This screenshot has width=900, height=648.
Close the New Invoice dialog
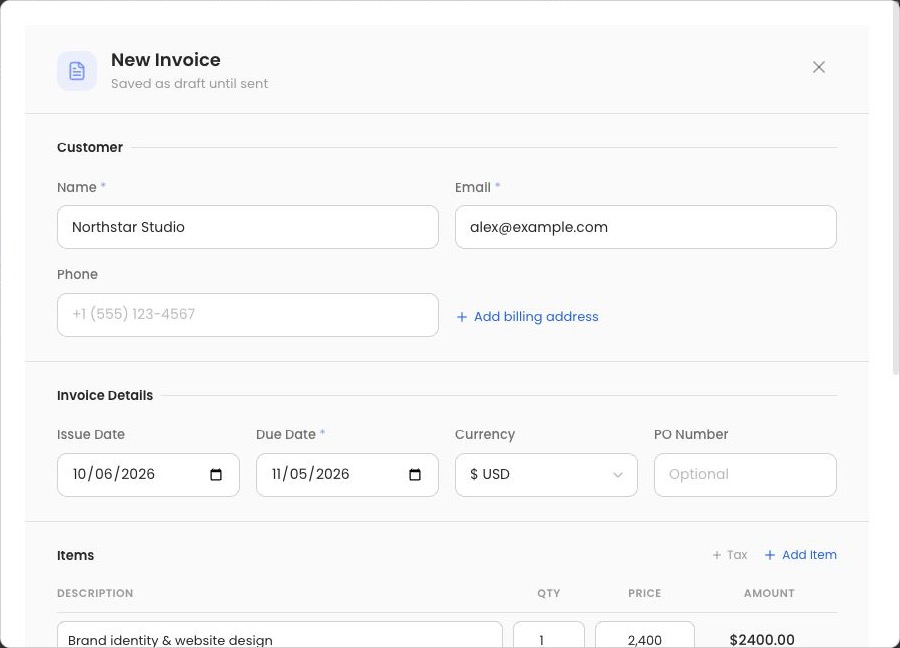(818, 67)
